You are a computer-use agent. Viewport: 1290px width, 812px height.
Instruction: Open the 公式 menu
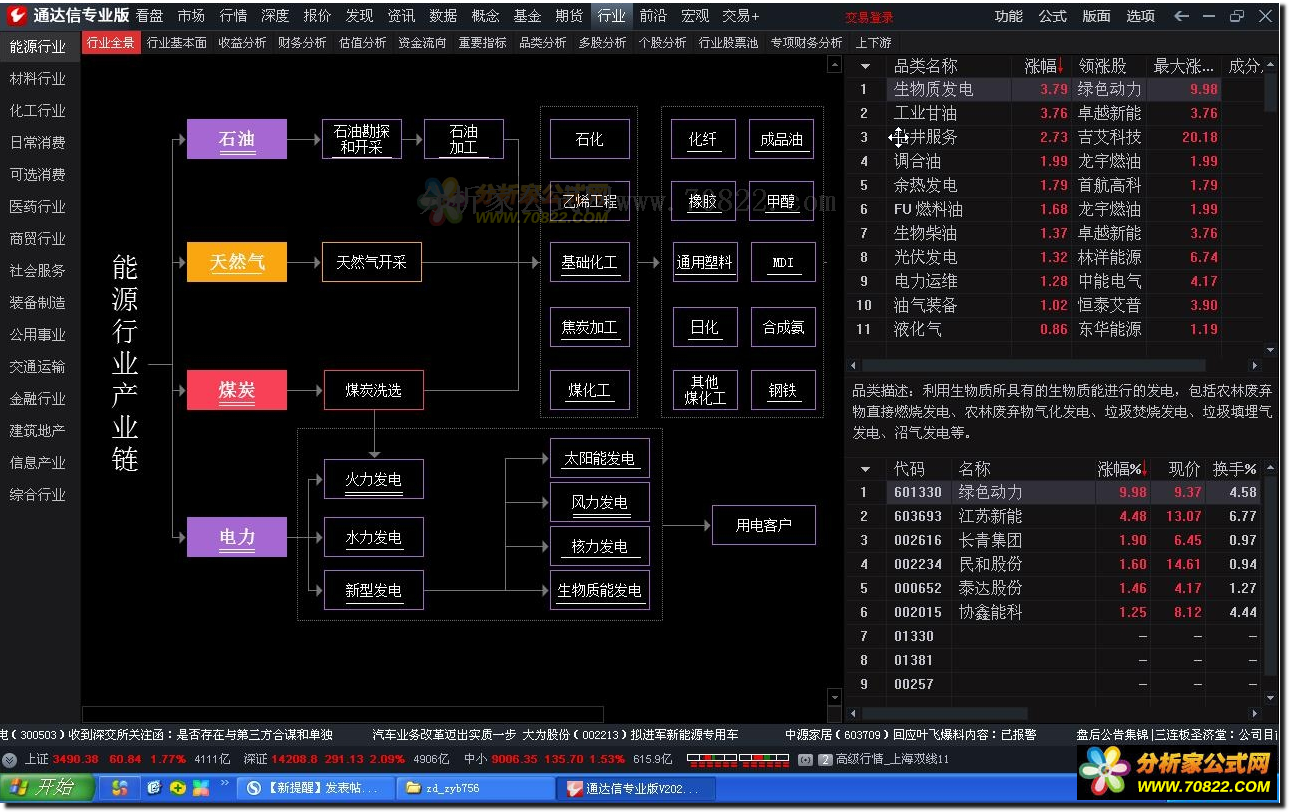(1053, 16)
